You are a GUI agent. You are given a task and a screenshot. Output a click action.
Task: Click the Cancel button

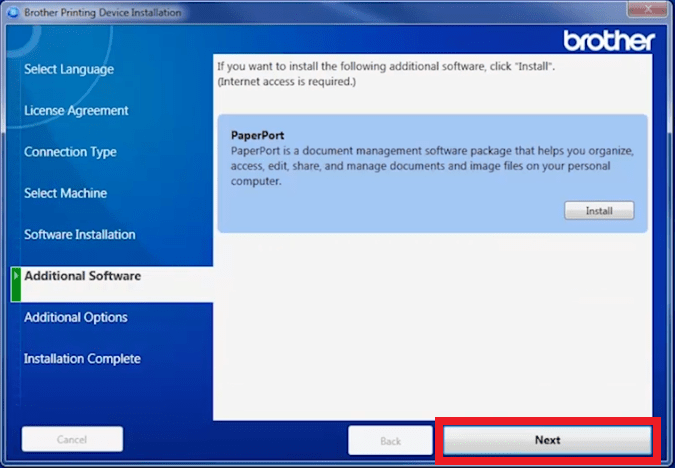pyautogui.click(x=72, y=439)
